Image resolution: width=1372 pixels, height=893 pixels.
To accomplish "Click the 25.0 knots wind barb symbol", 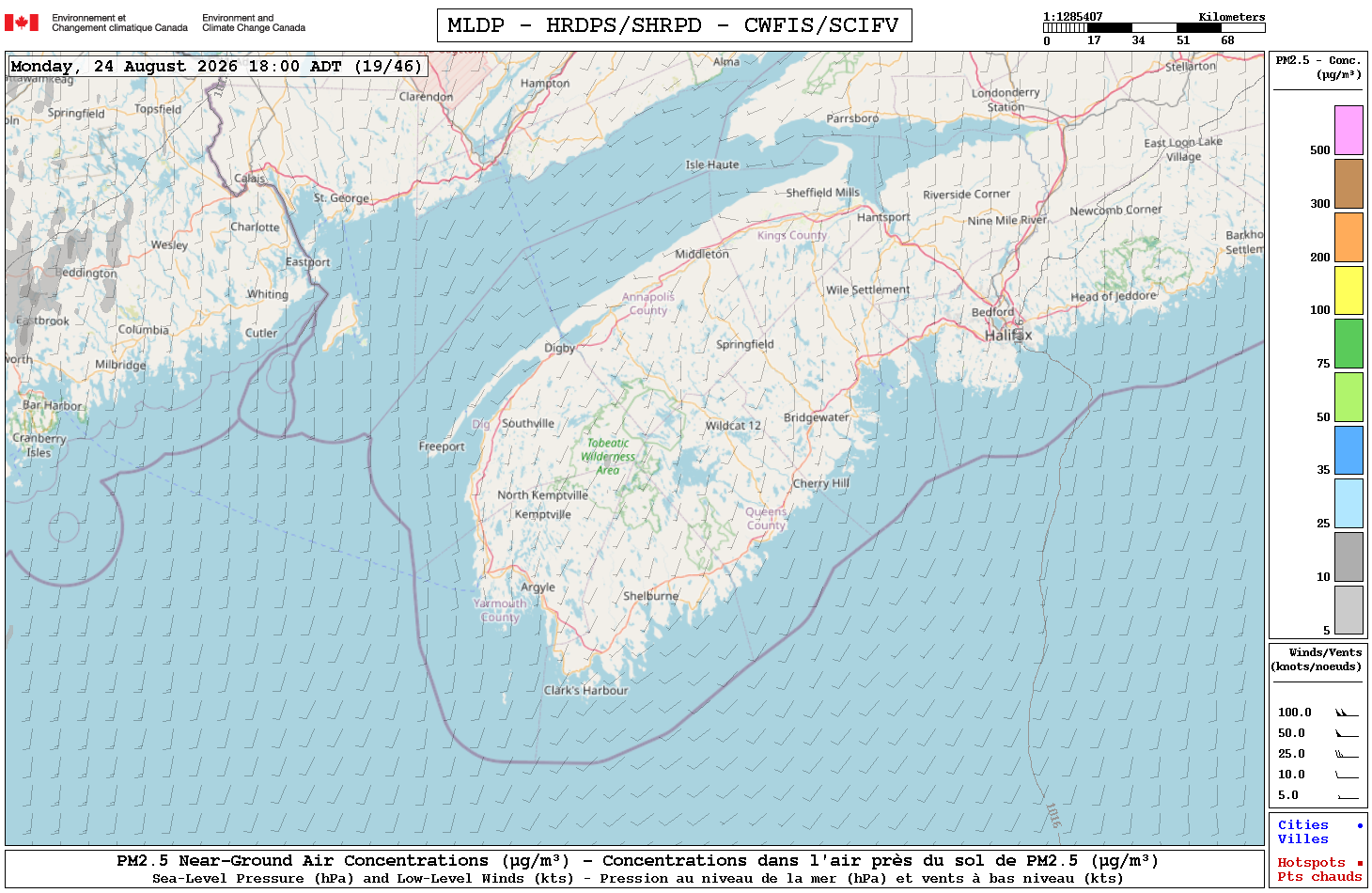I will point(1347,754).
